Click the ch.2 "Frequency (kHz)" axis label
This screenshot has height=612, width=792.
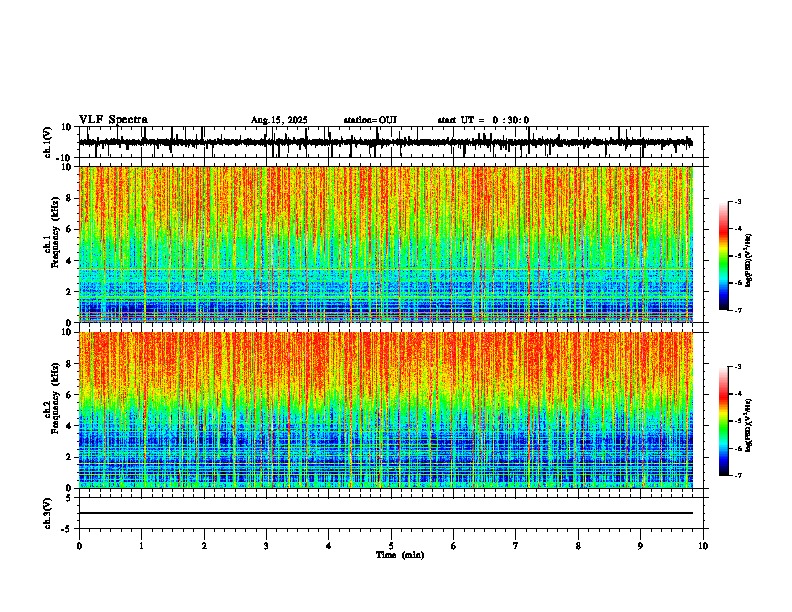(56, 398)
